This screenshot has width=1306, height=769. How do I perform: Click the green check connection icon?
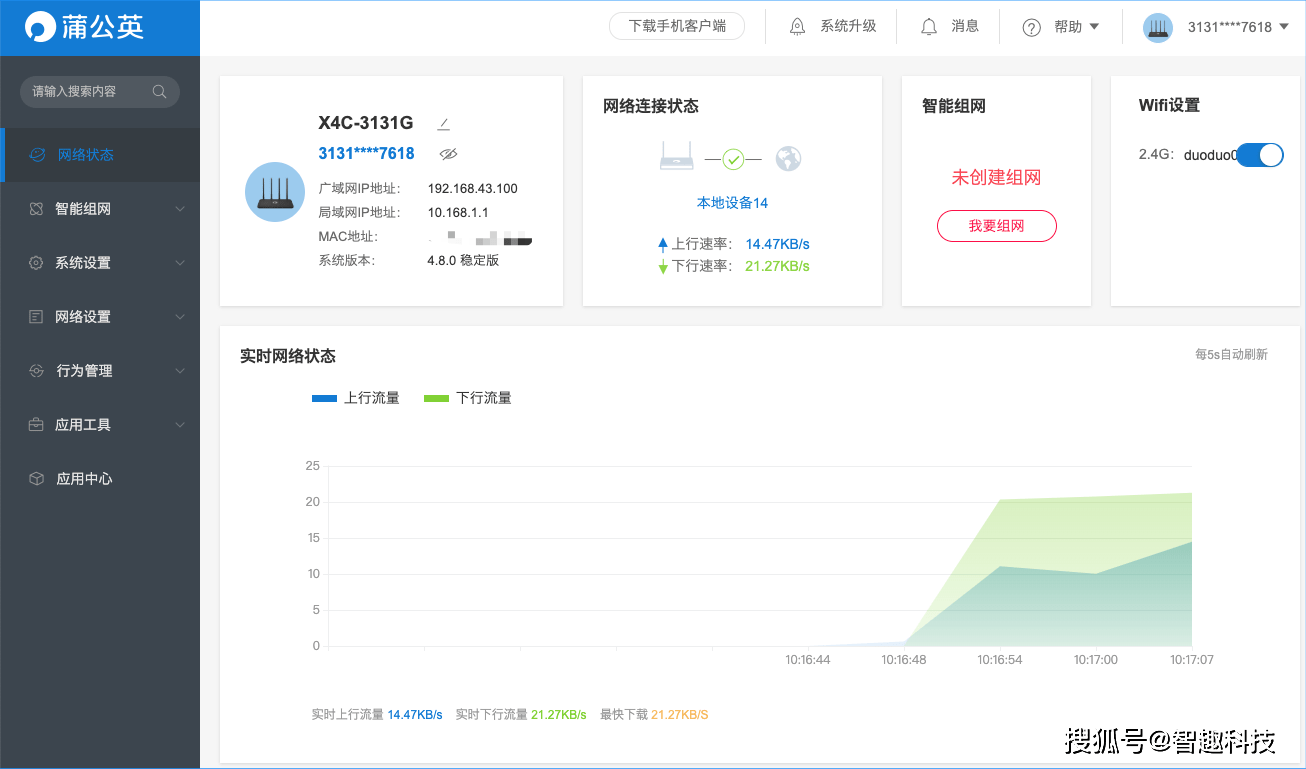734,159
